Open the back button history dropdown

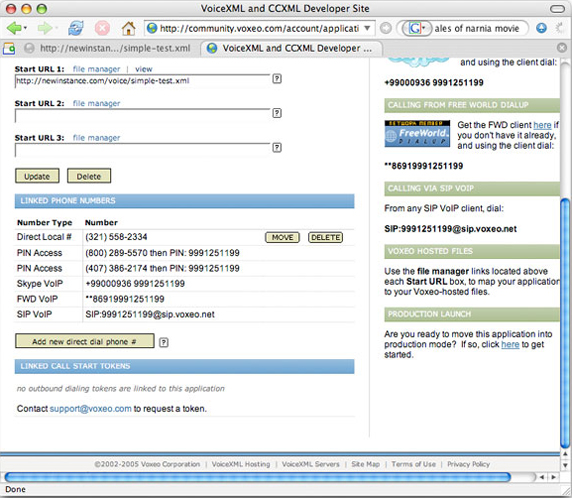pyautogui.click(x=25, y=28)
